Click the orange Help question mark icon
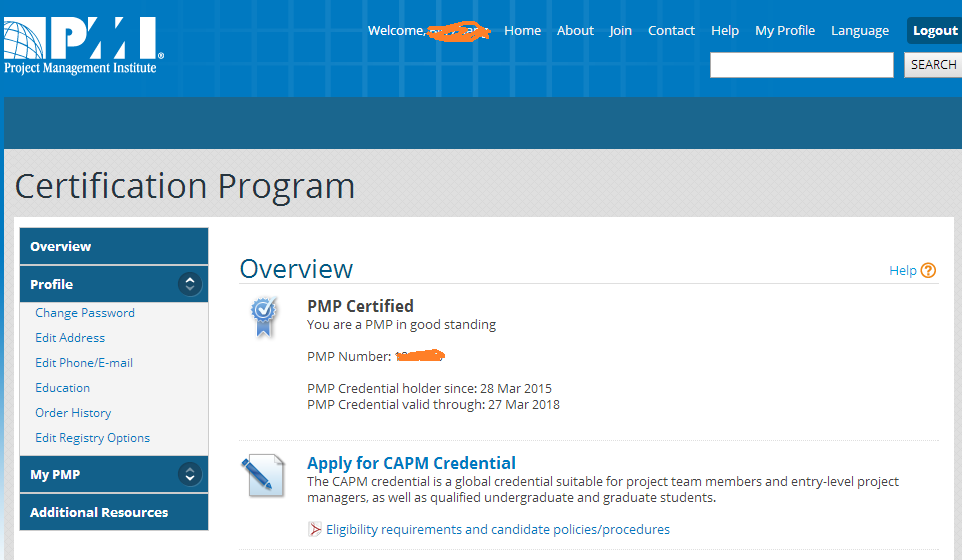 coord(928,270)
